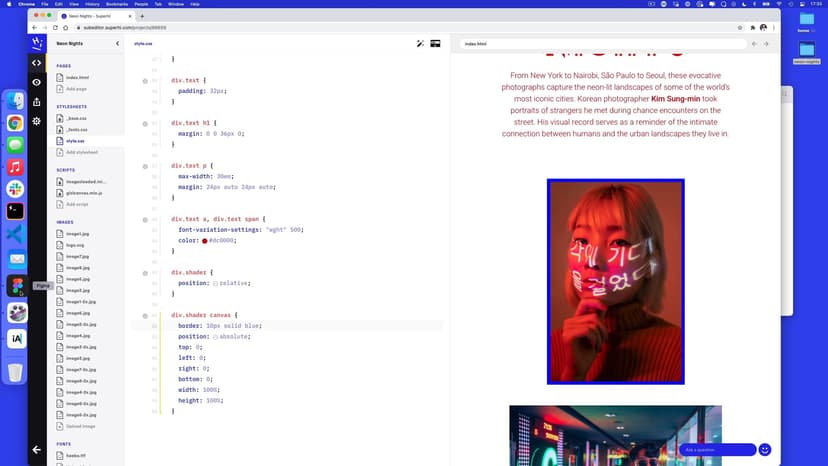This screenshot has width=828, height=466.
Task: Click the red #dc0000 color swatch
Action: click(205, 241)
